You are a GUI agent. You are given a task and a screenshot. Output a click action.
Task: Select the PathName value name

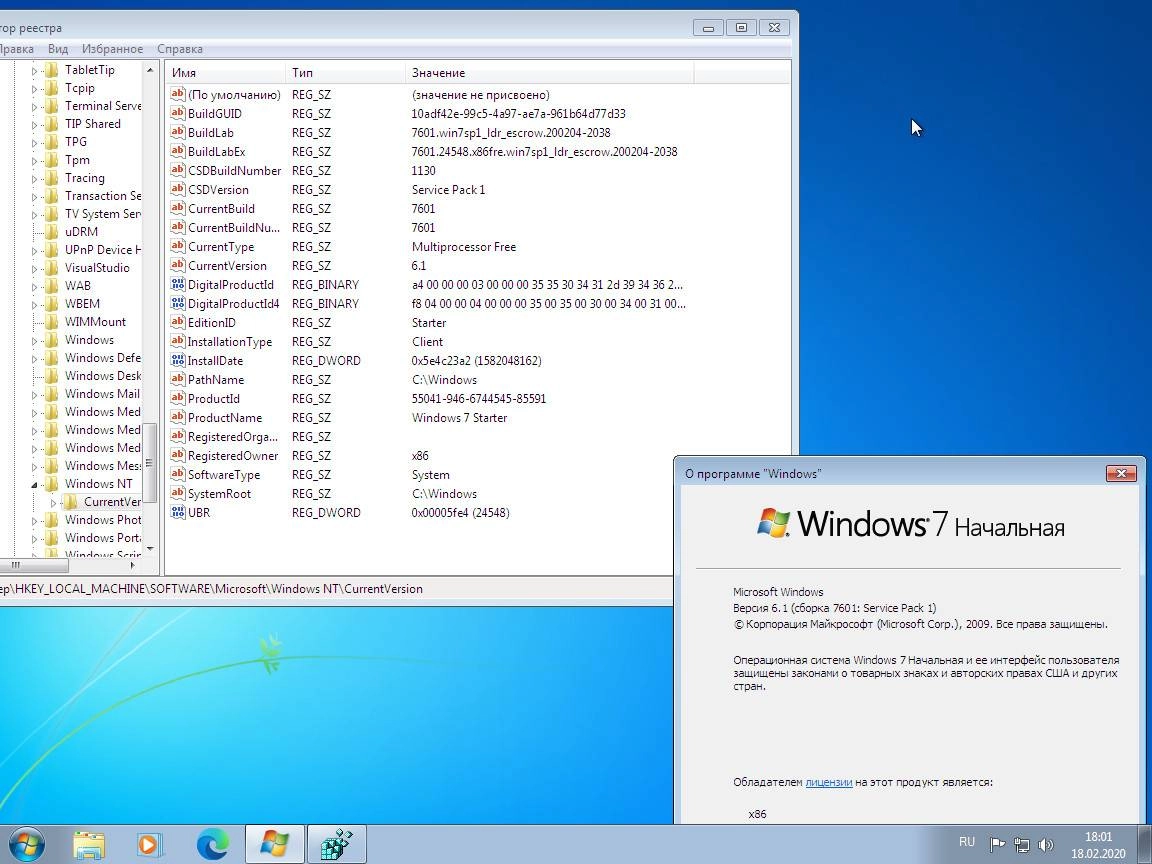coord(216,380)
